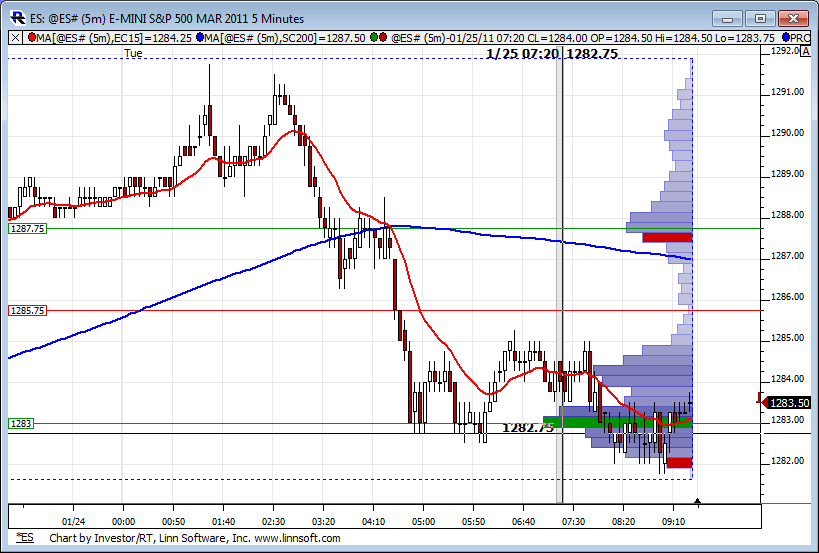Click the 01/24 date label on time axis
819x553 pixels.
click(x=73, y=521)
